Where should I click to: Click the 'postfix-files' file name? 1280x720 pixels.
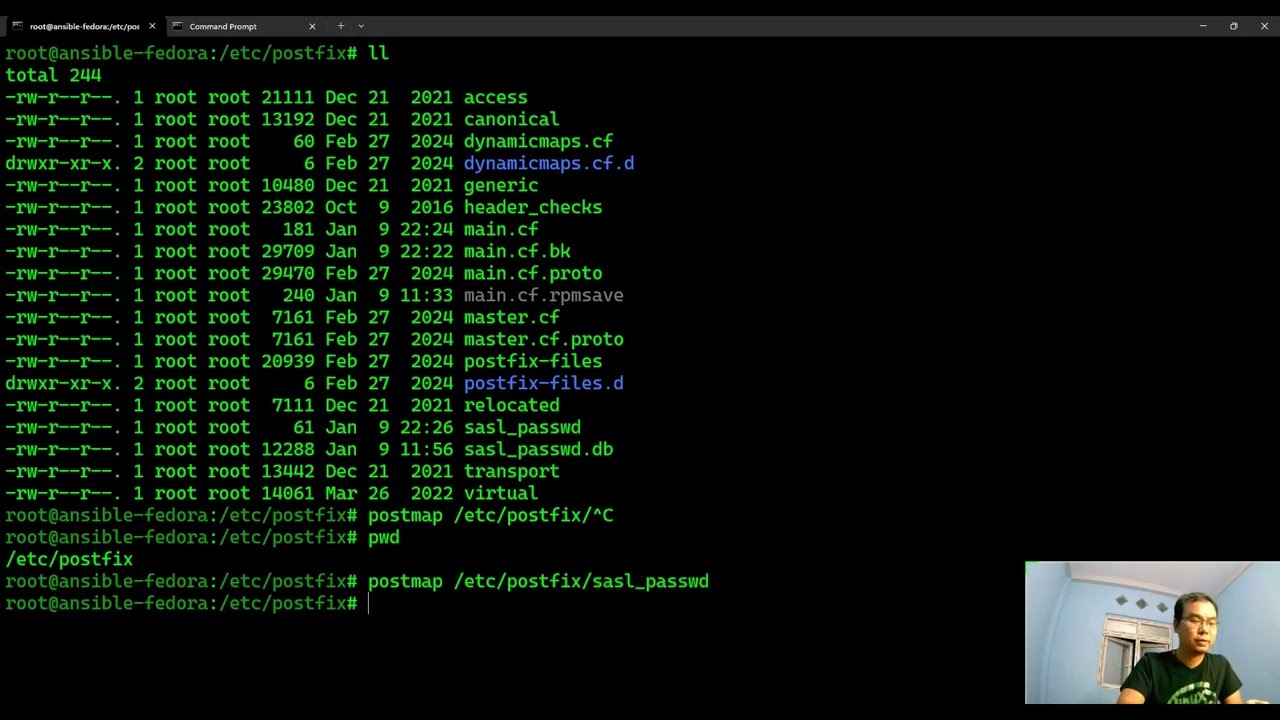point(533,361)
